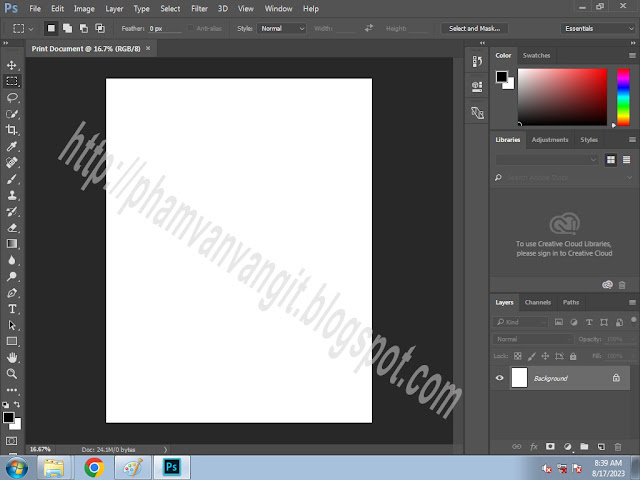The image size is (640, 480).
Task: Open the Layer menu
Action: [x=114, y=9]
